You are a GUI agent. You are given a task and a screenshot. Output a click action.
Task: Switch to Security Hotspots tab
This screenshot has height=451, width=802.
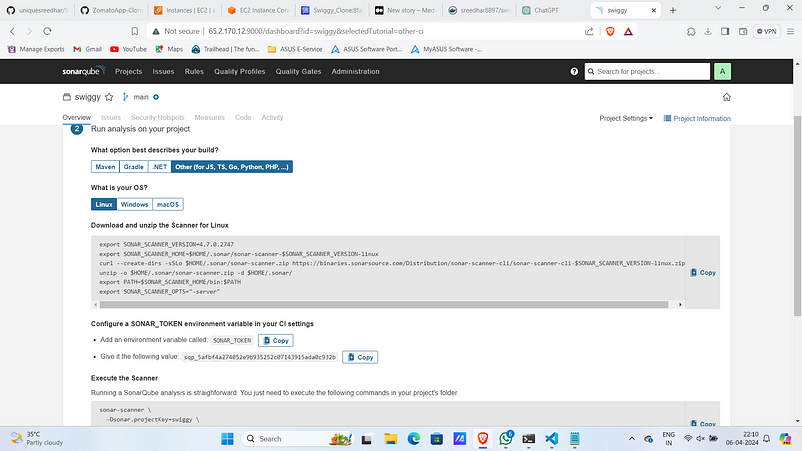tap(158, 118)
